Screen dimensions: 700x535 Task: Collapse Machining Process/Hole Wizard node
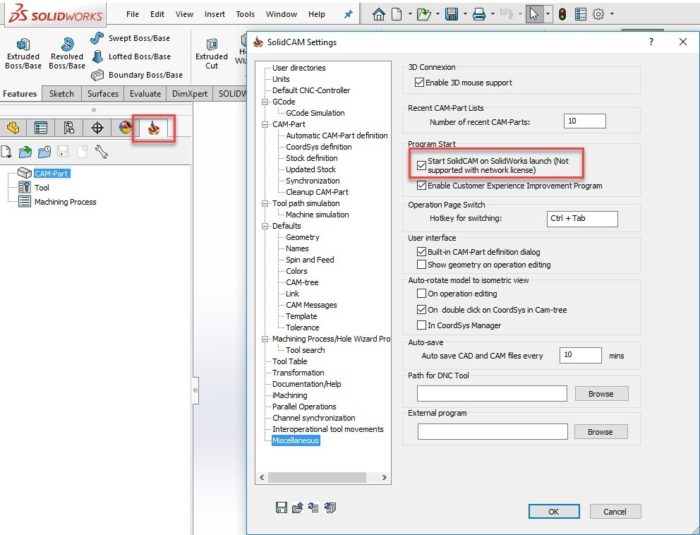pos(265,339)
